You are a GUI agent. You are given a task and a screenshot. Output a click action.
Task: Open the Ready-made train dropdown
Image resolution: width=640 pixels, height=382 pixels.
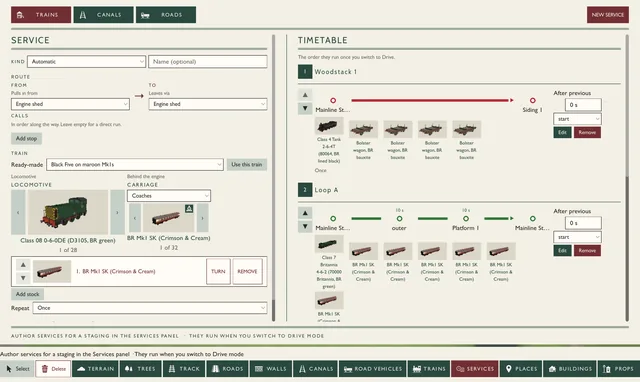point(135,164)
